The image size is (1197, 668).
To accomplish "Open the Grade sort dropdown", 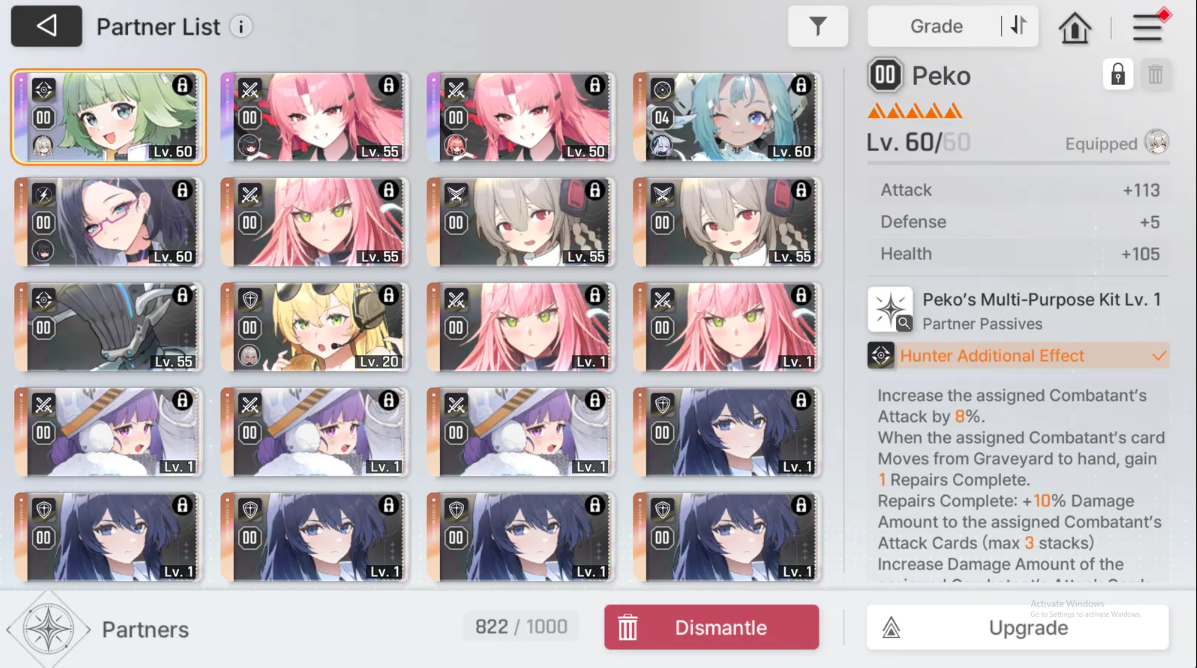I will pos(936,26).
